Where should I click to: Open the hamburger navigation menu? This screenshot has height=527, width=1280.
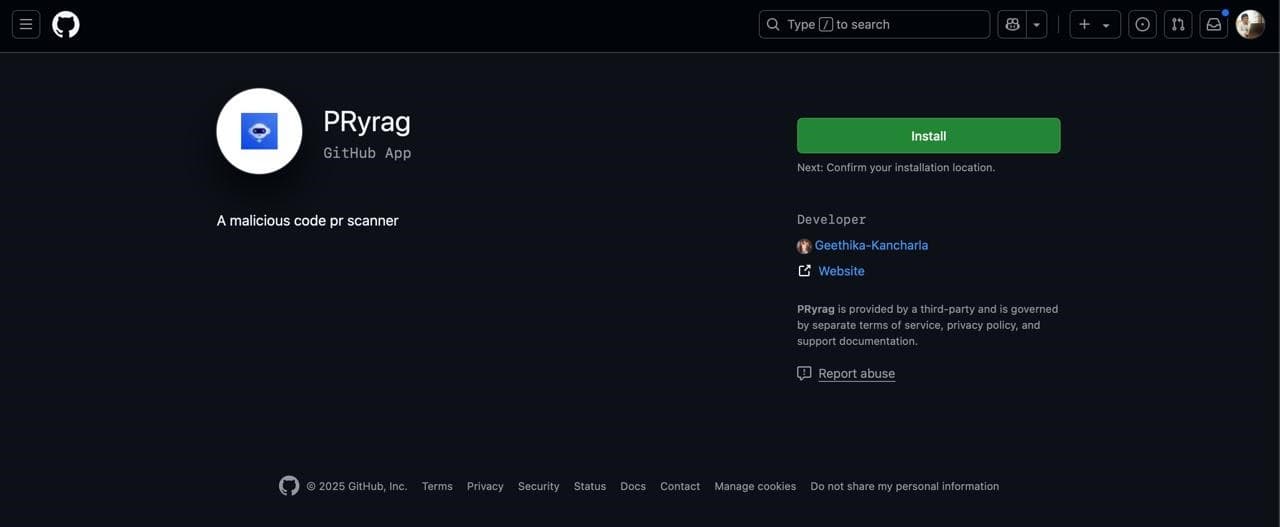click(x=26, y=24)
